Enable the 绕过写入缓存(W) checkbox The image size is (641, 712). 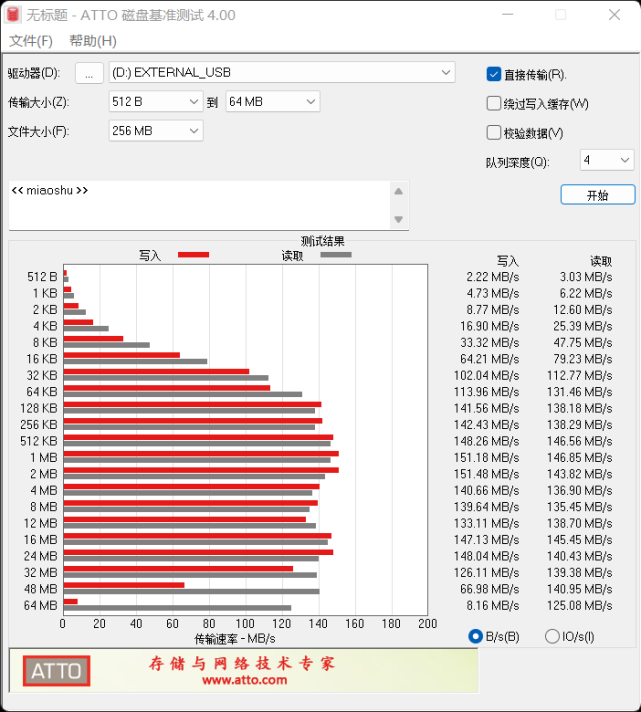493,104
